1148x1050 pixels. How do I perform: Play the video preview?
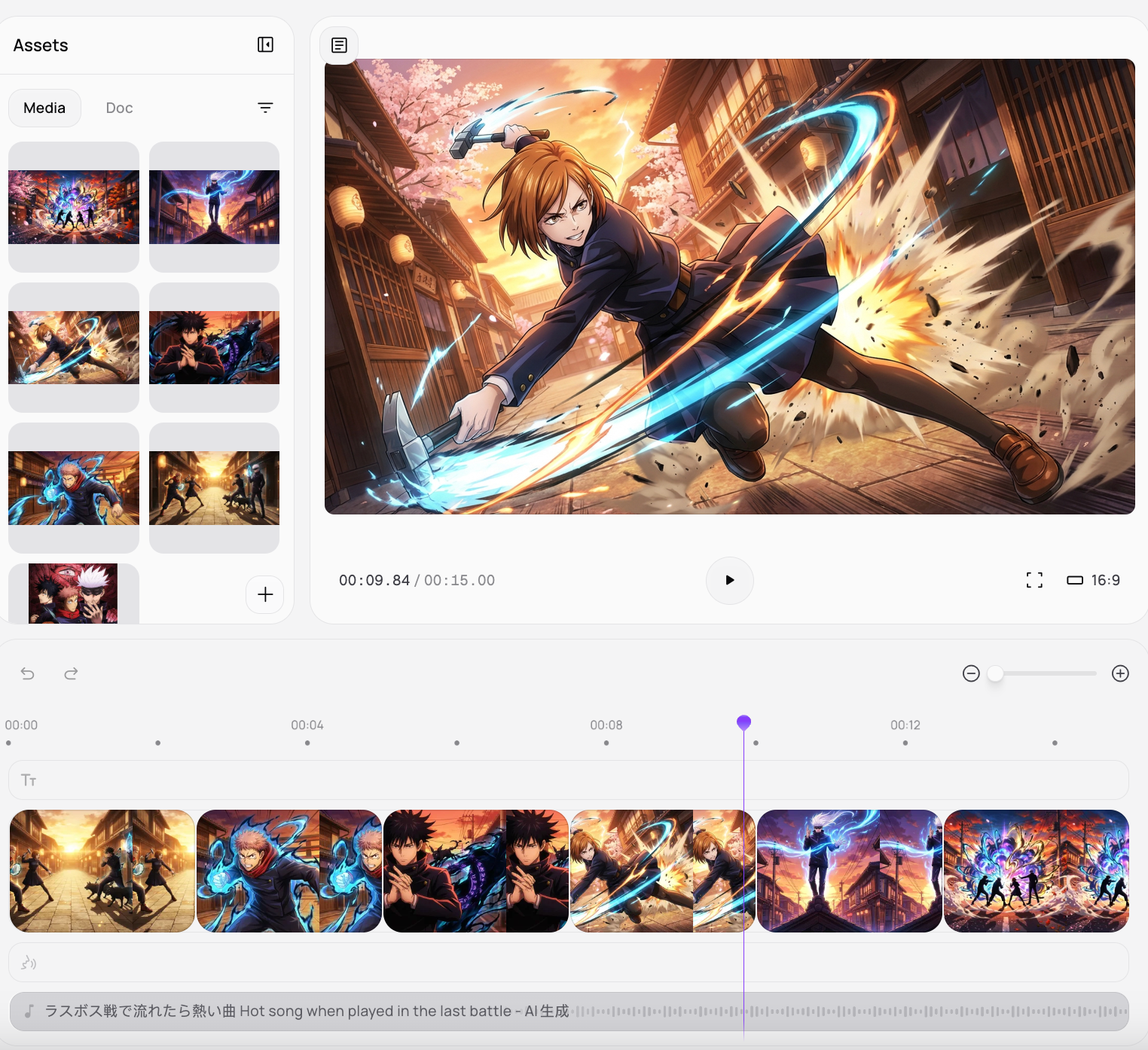click(x=729, y=580)
